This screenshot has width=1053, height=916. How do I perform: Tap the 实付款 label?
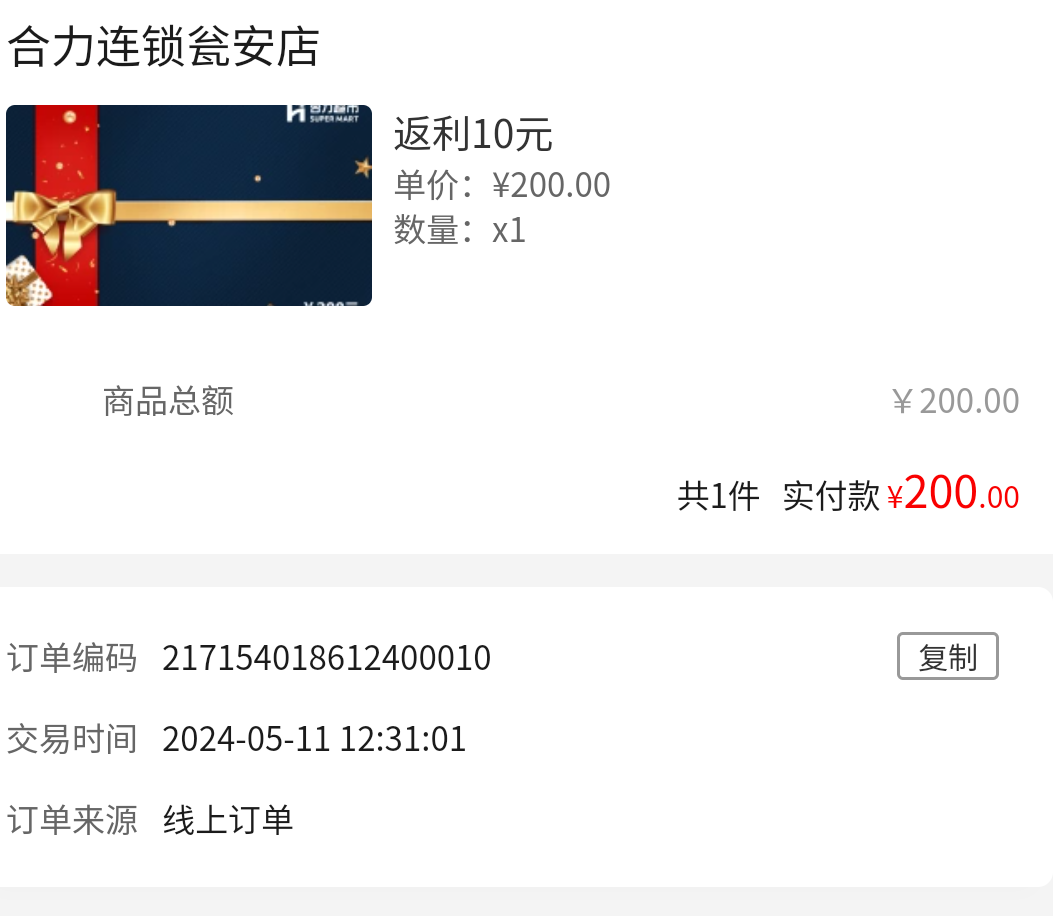pos(831,496)
